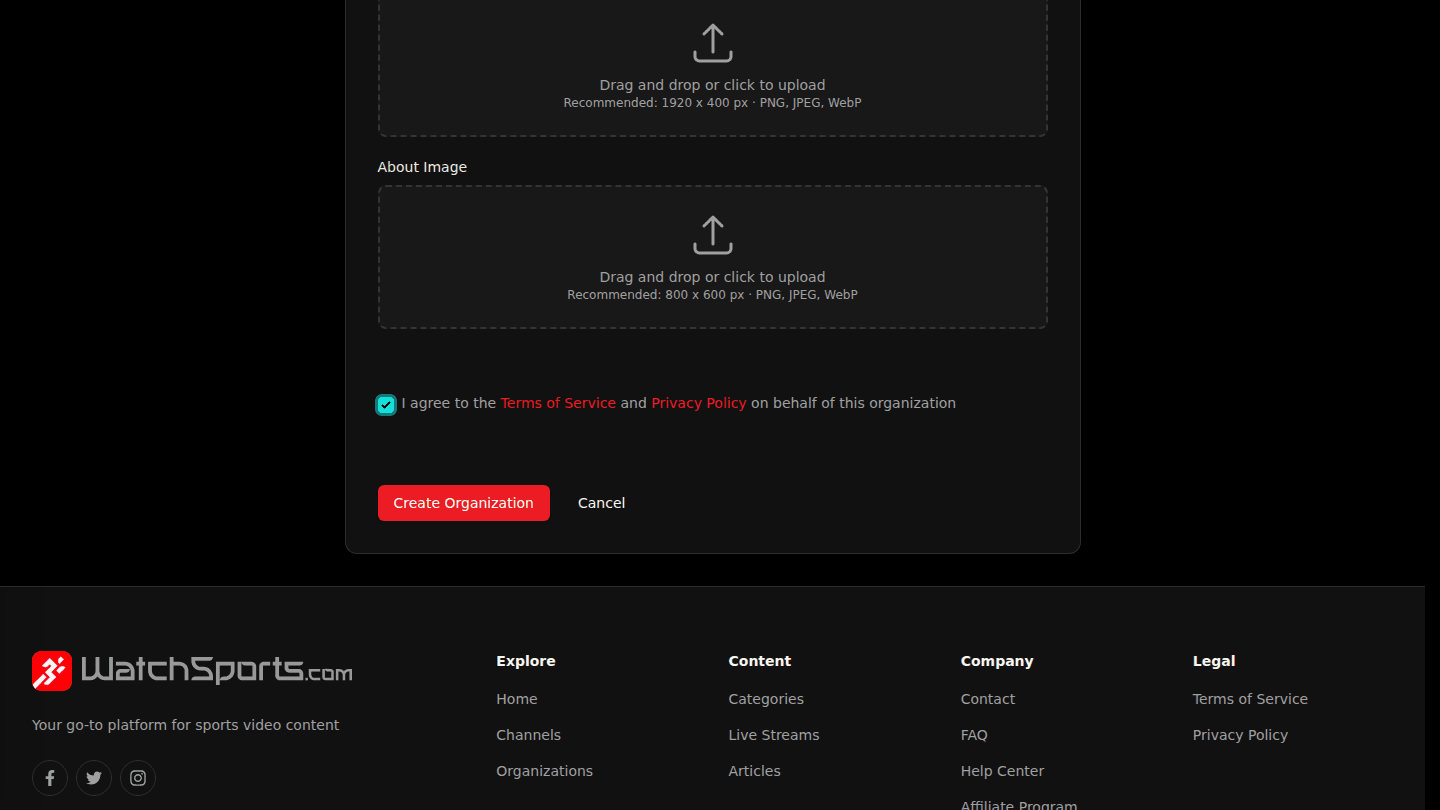Open the Twitter social icon
This screenshot has height=810, width=1440.
pos(94,778)
